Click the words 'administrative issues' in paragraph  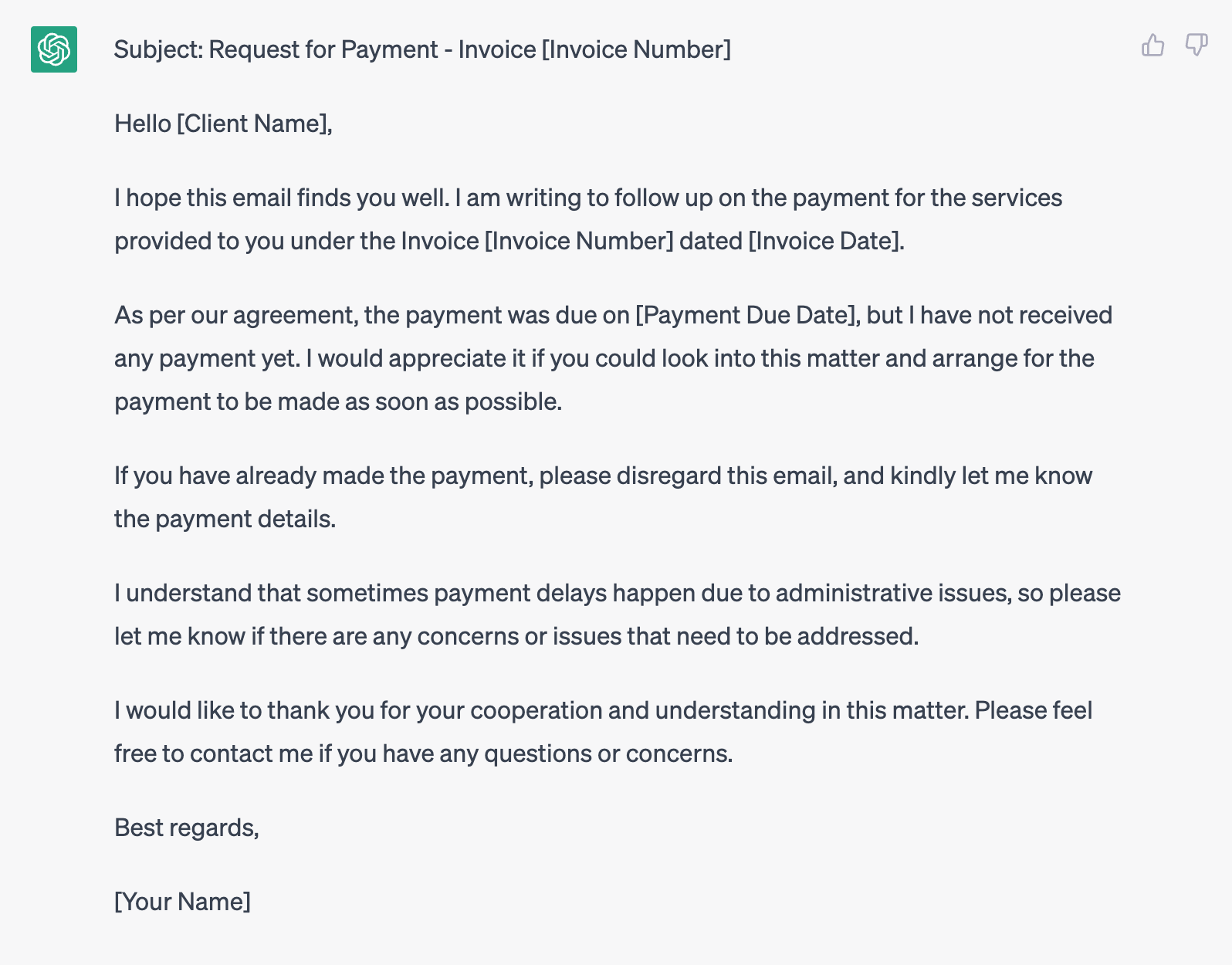pos(893,593)
